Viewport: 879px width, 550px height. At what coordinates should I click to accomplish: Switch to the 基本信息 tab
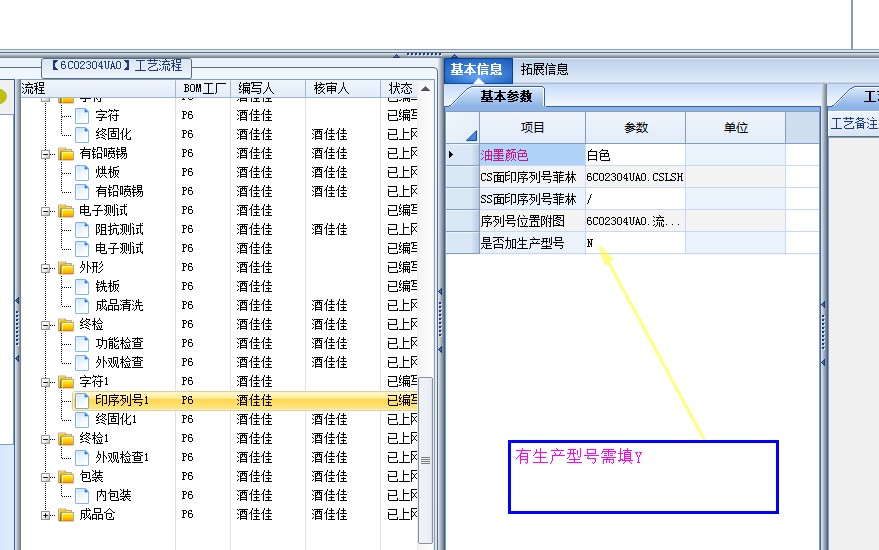tap(476, 70)
